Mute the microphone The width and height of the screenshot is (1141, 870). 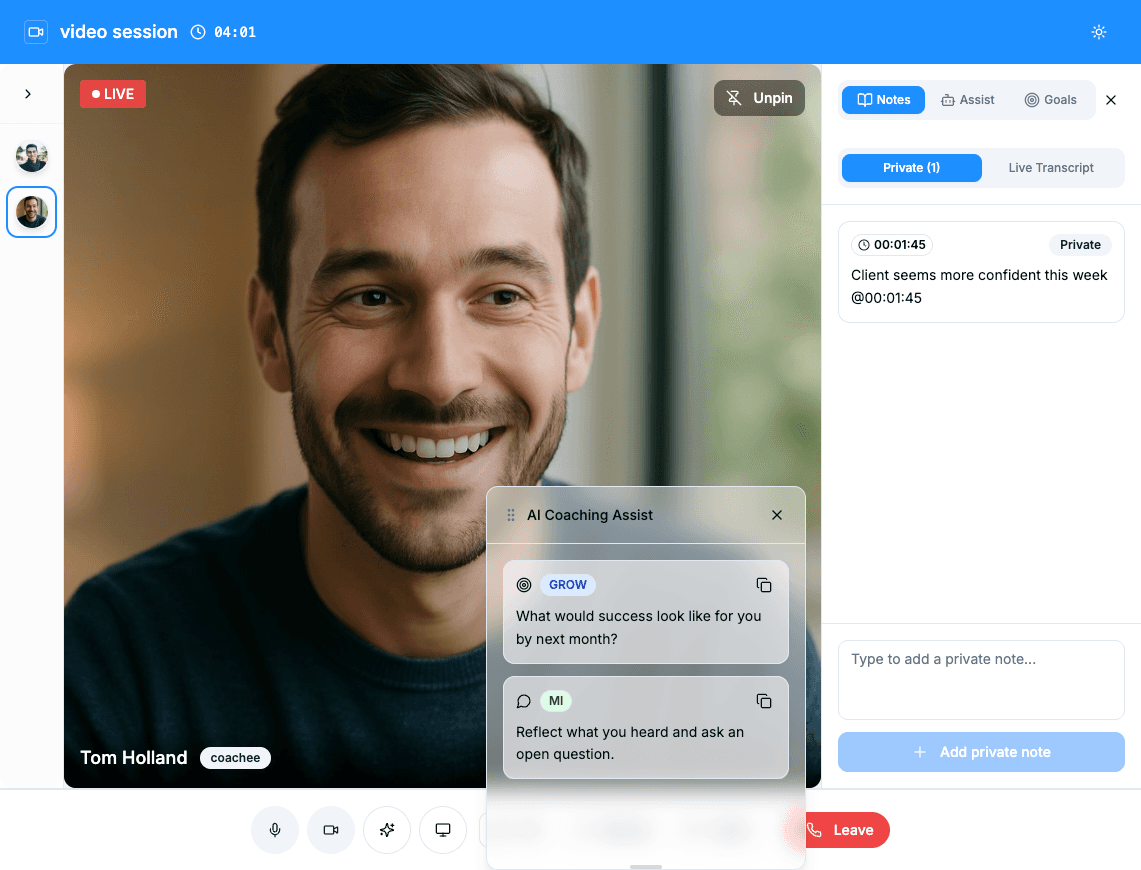pyautogui.click(x=275, y=830)
